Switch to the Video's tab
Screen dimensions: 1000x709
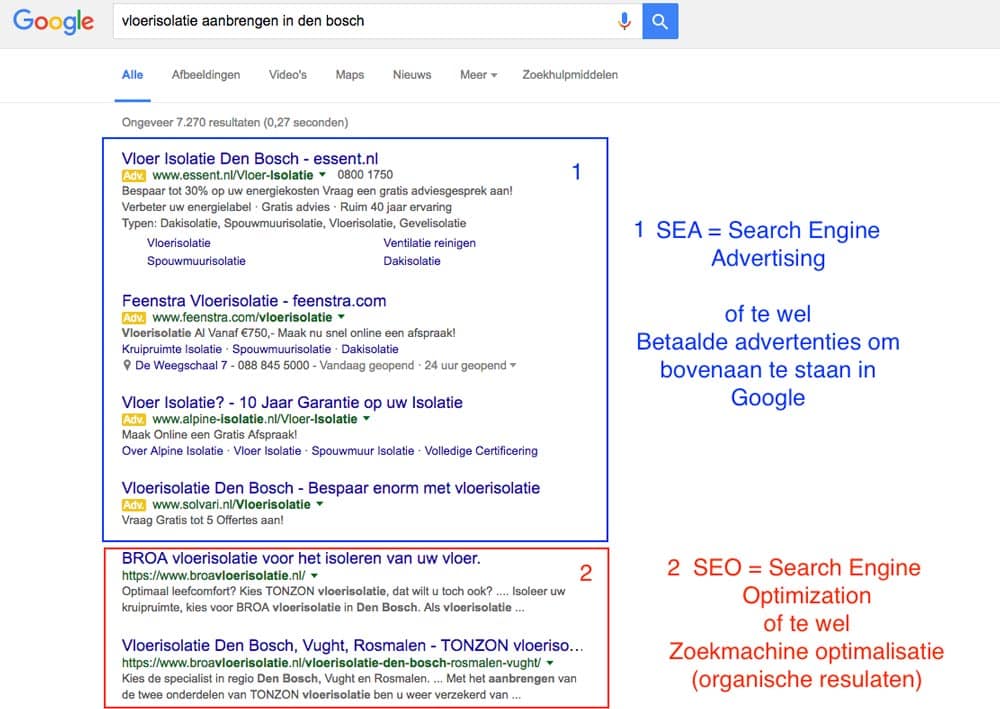(x=288, y=75)
